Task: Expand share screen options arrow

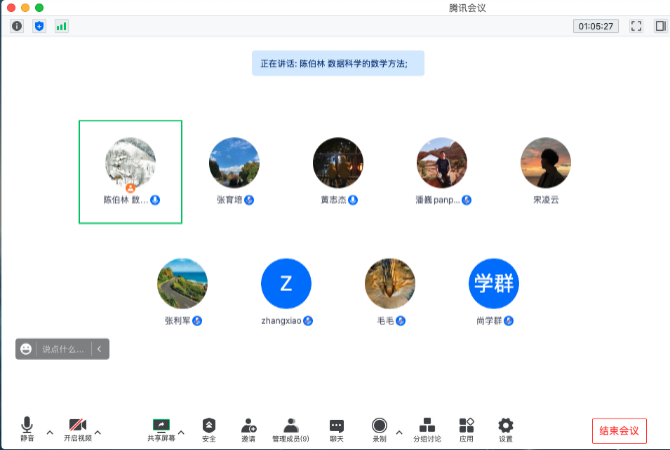Action: [x=182, y=432]
